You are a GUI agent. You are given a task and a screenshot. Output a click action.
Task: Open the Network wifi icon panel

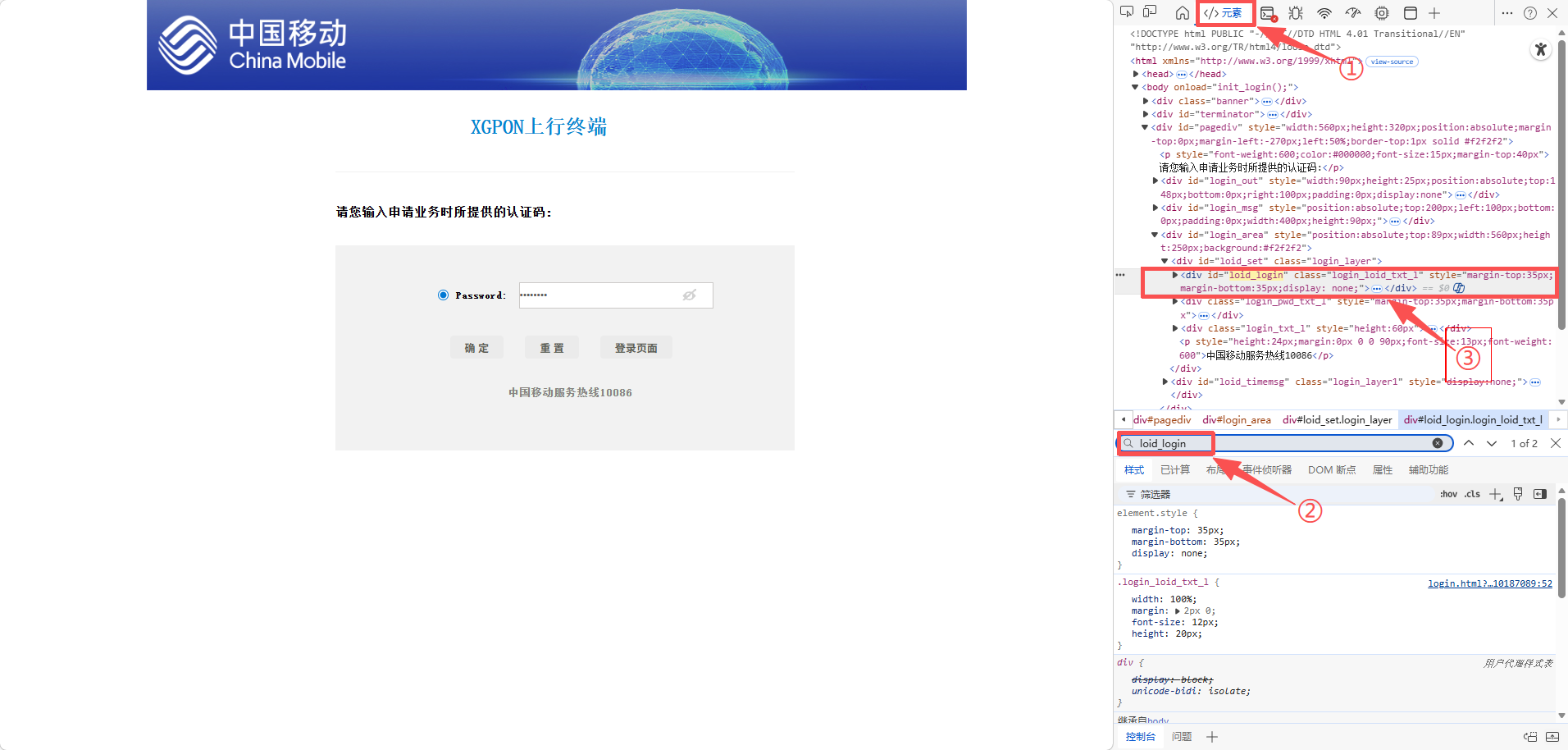tap(1324, 13)
